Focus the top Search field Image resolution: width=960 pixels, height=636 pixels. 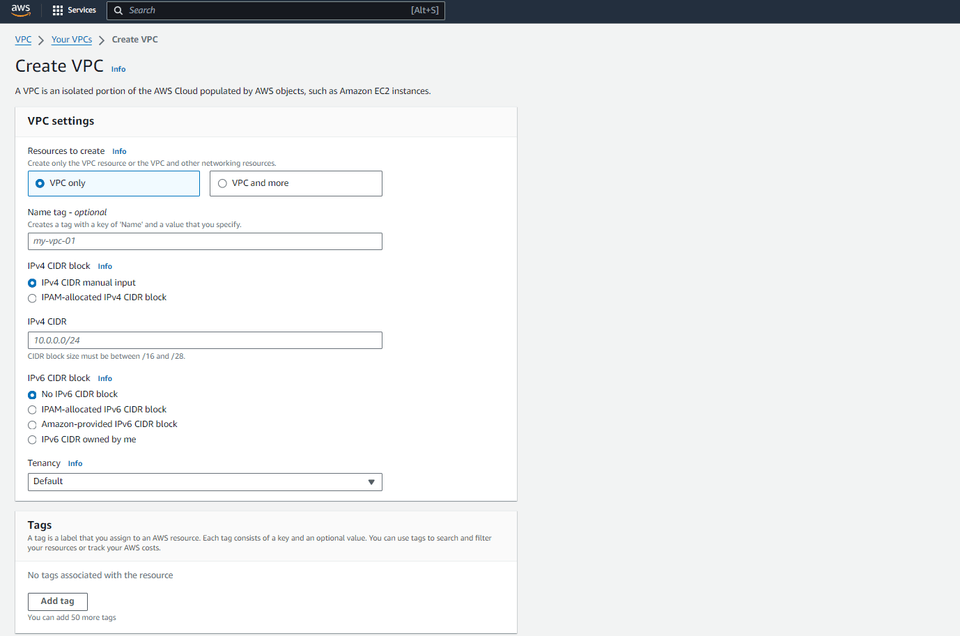tap(276, 10)
